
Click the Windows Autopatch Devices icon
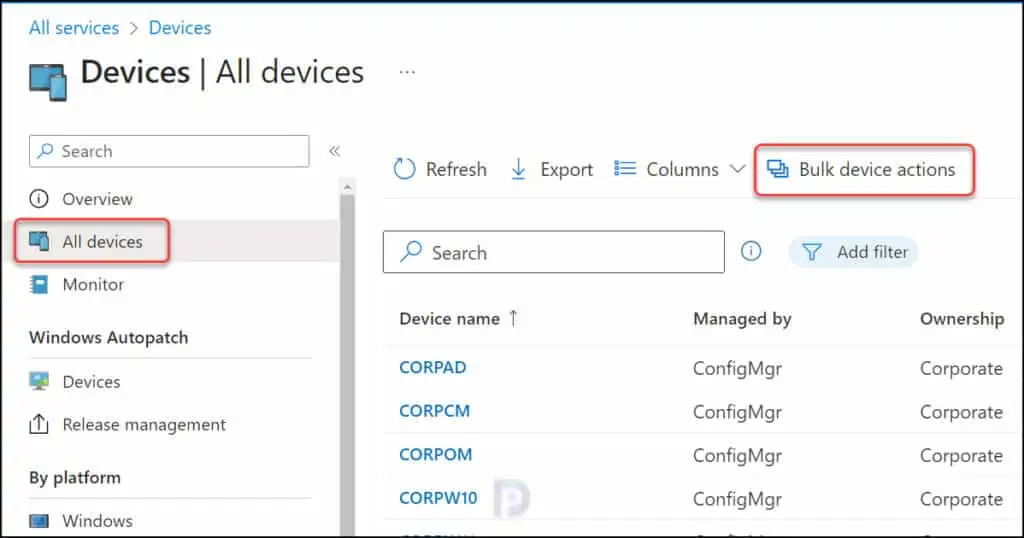[x=39, y=381]
